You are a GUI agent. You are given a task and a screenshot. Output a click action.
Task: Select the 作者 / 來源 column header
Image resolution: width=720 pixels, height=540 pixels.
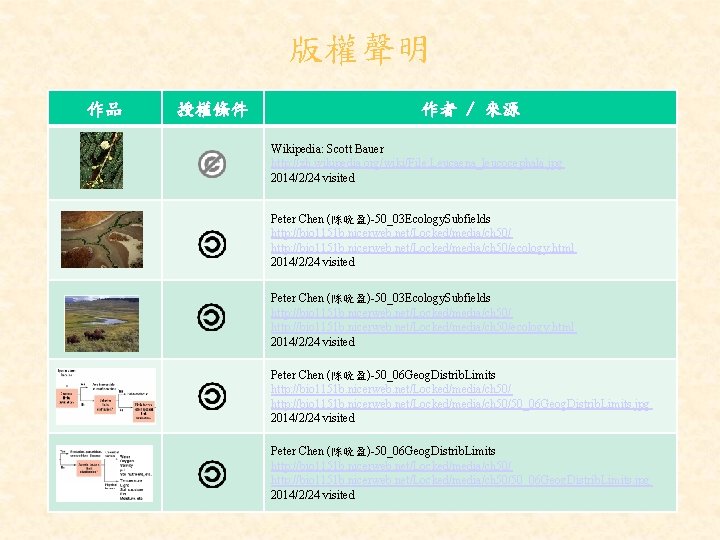point(470,108)
